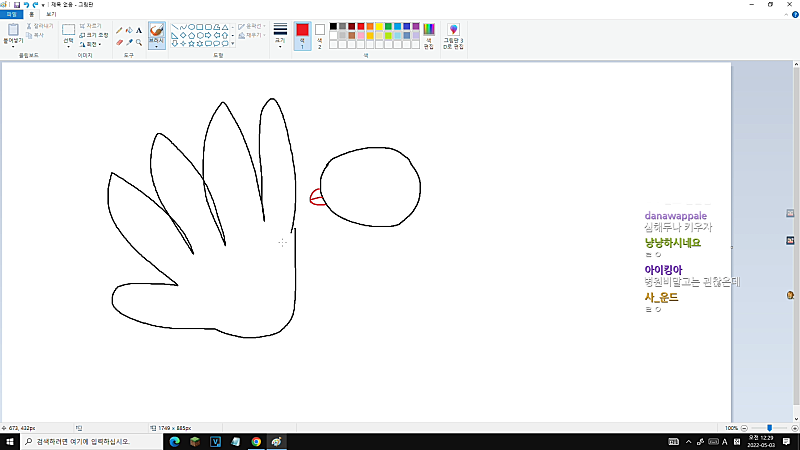The width and height of the screenshot is (800, 450).
Task: Select the Color picker eyedropper tool
Action: (129, 42)
